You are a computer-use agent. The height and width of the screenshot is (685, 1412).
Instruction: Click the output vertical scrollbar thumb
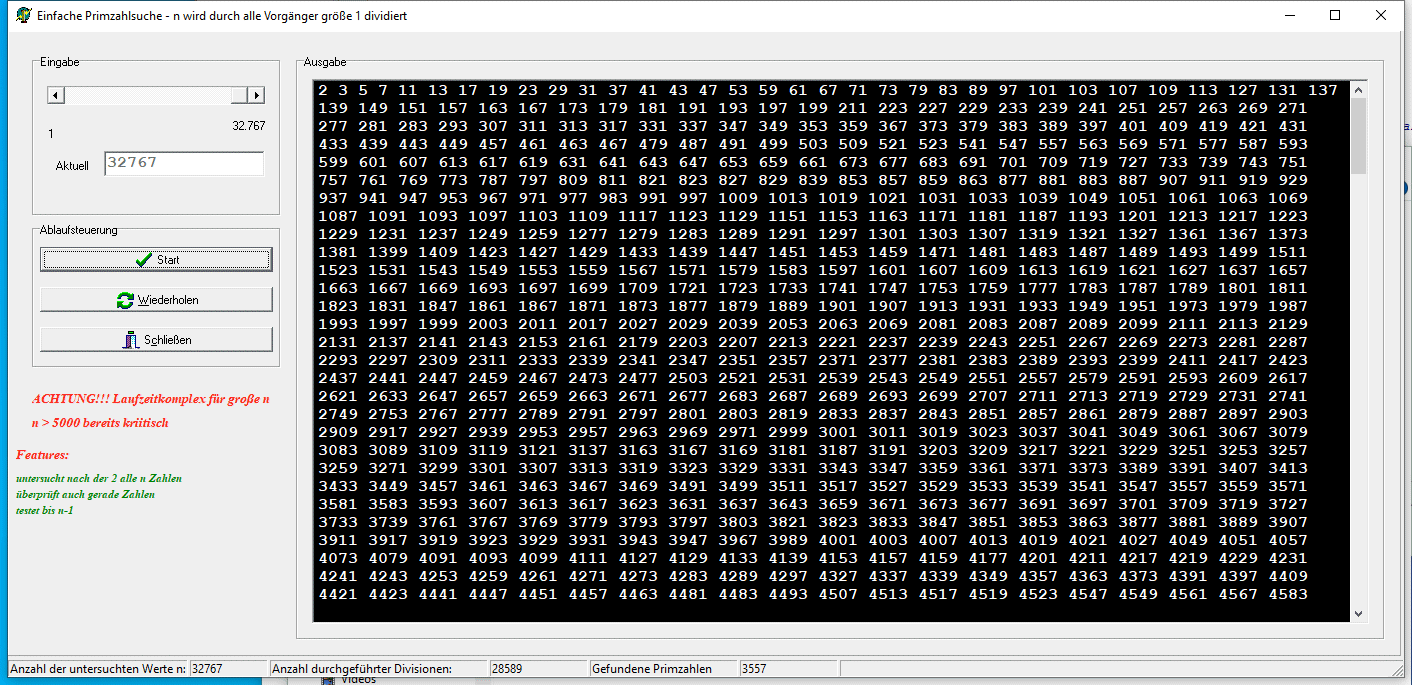[1358, 135]
